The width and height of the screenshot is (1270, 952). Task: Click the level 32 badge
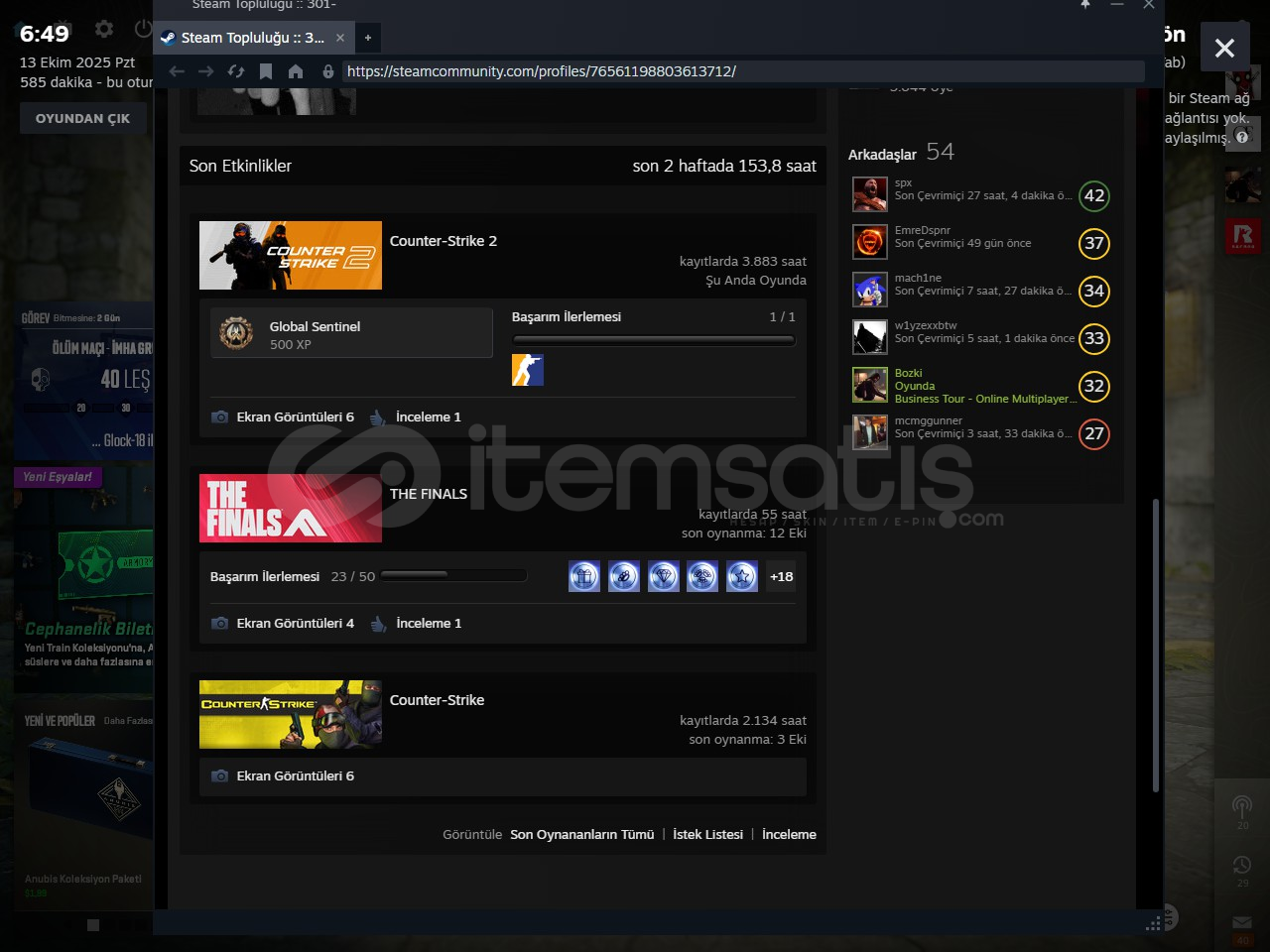point(1094,386)
